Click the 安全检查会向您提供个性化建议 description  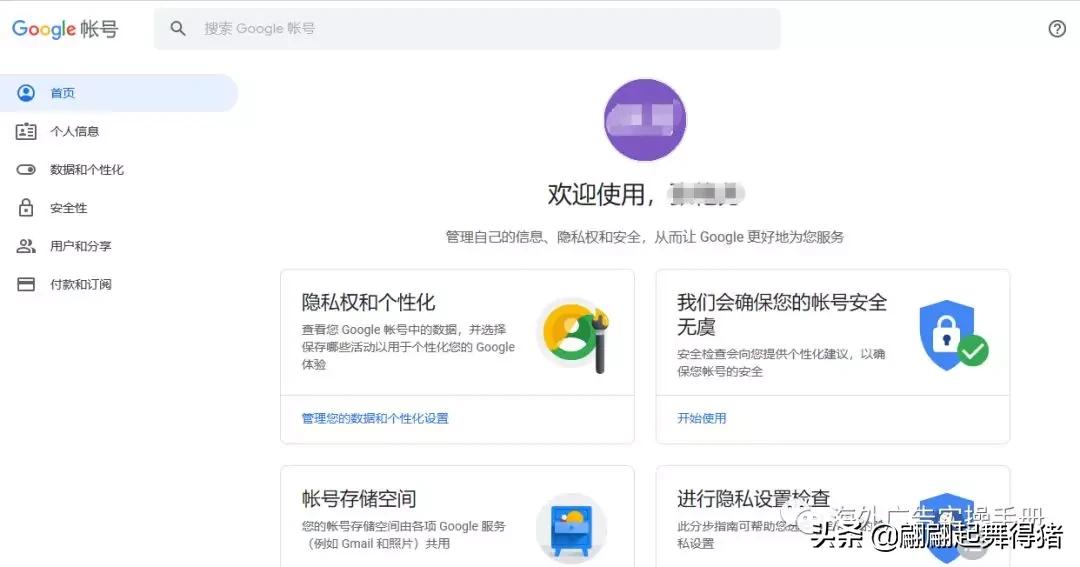pos(781,362)
